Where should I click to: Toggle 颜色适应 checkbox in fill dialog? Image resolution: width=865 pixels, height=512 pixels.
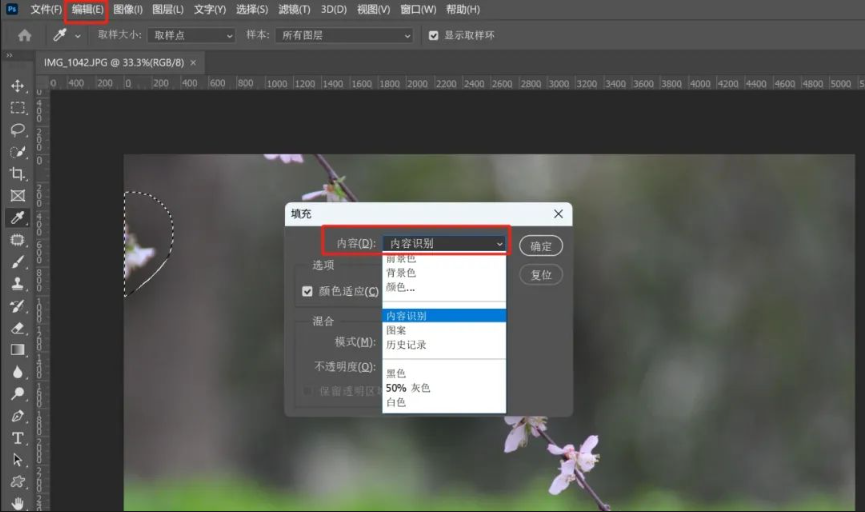point(307,291)
